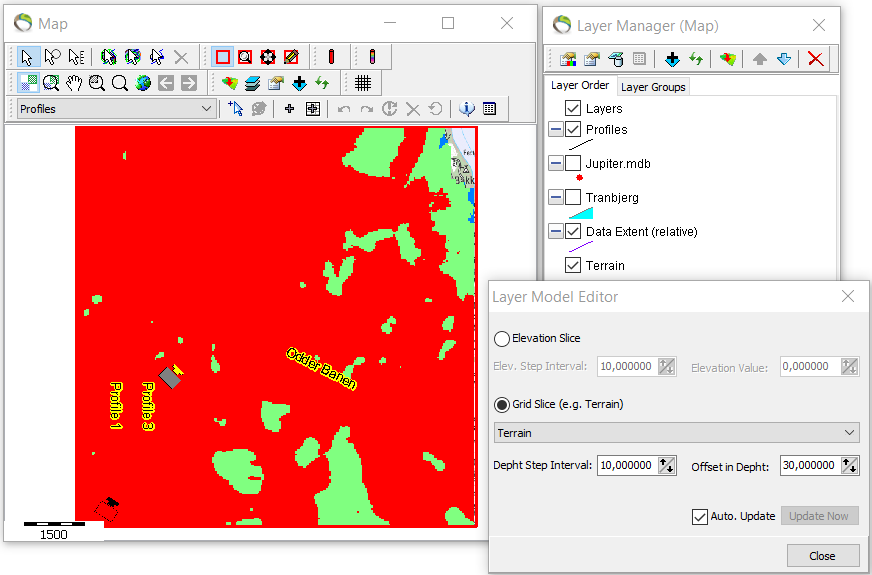Image resolution: width=872 pixels, height=575 pixels.
Task: Select the hand pan tool
Action: [x=74, y=83]
